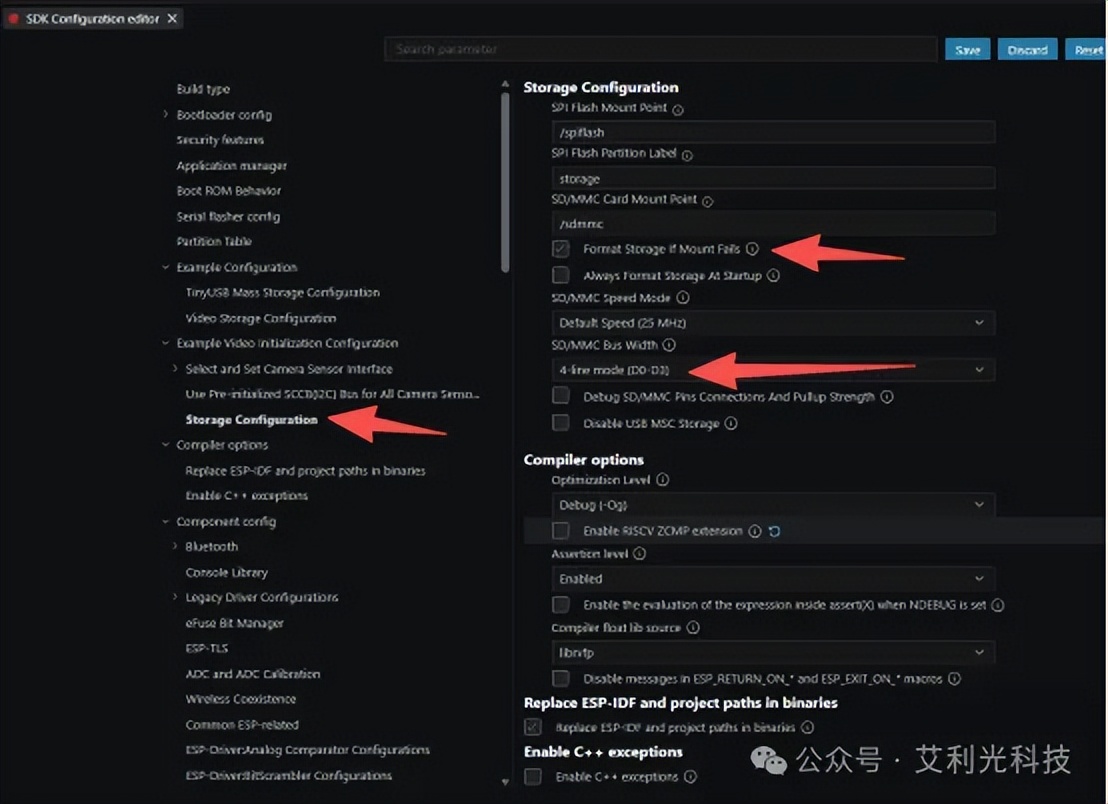Click the settings tree vertical scrollbar
1108x804 pixels.
pyautogui.click(x=505, y=182)
